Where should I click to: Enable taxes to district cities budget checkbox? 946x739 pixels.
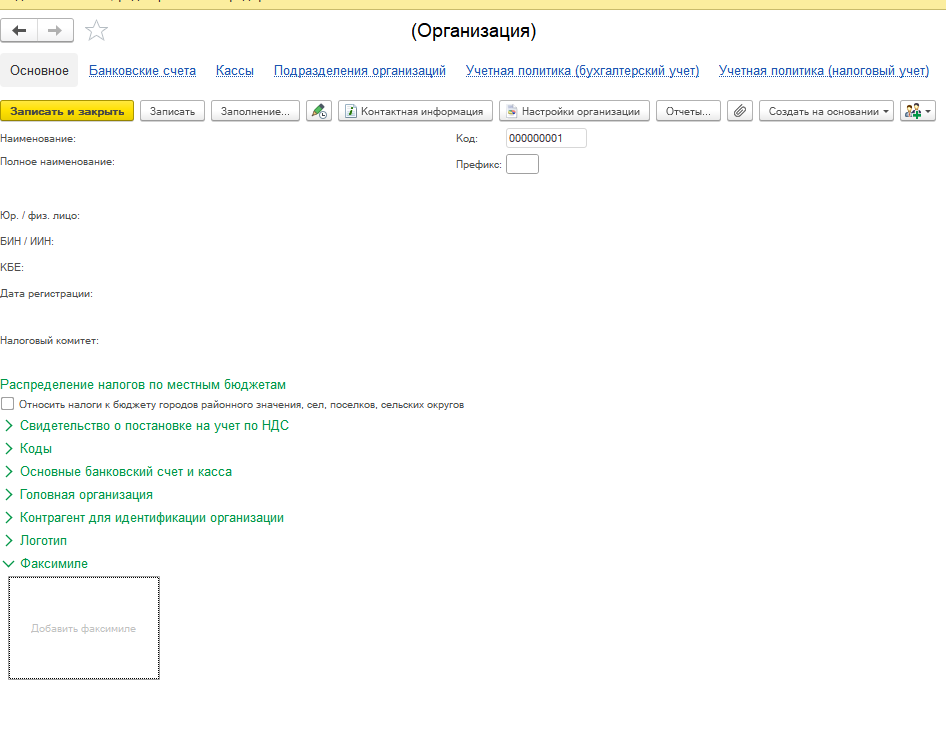tap(8, 405)
